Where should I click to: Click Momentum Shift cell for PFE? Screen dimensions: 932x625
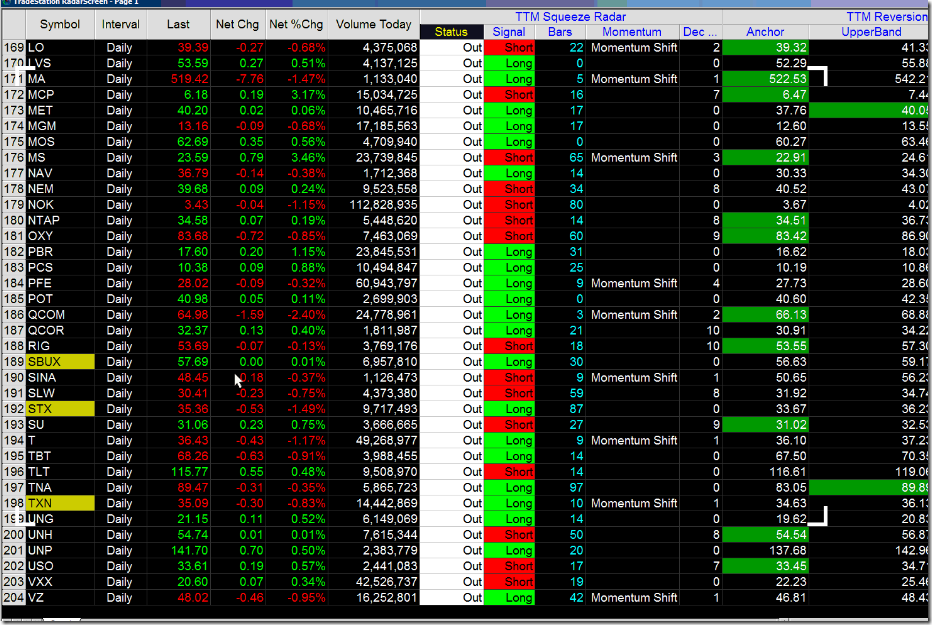634,283
